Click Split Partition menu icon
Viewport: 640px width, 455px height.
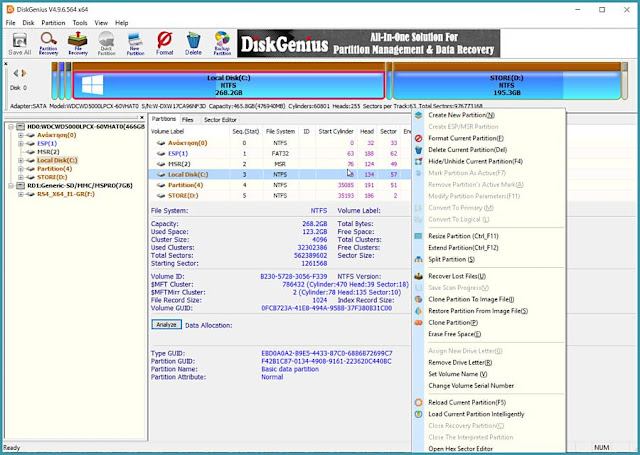(x=418, y=259)
